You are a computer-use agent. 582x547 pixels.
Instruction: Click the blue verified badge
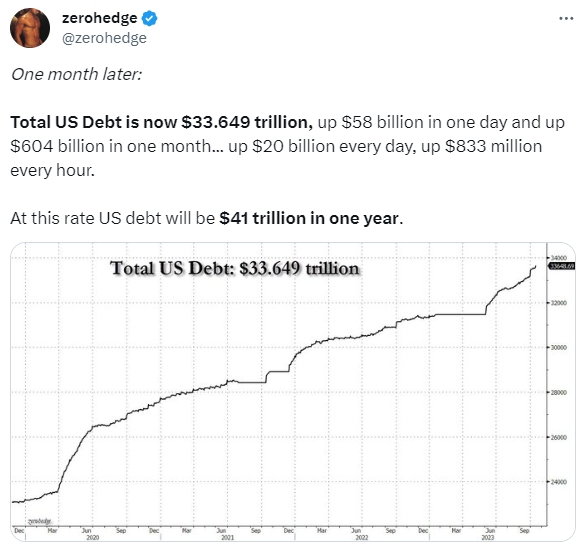tap(149, 18)
